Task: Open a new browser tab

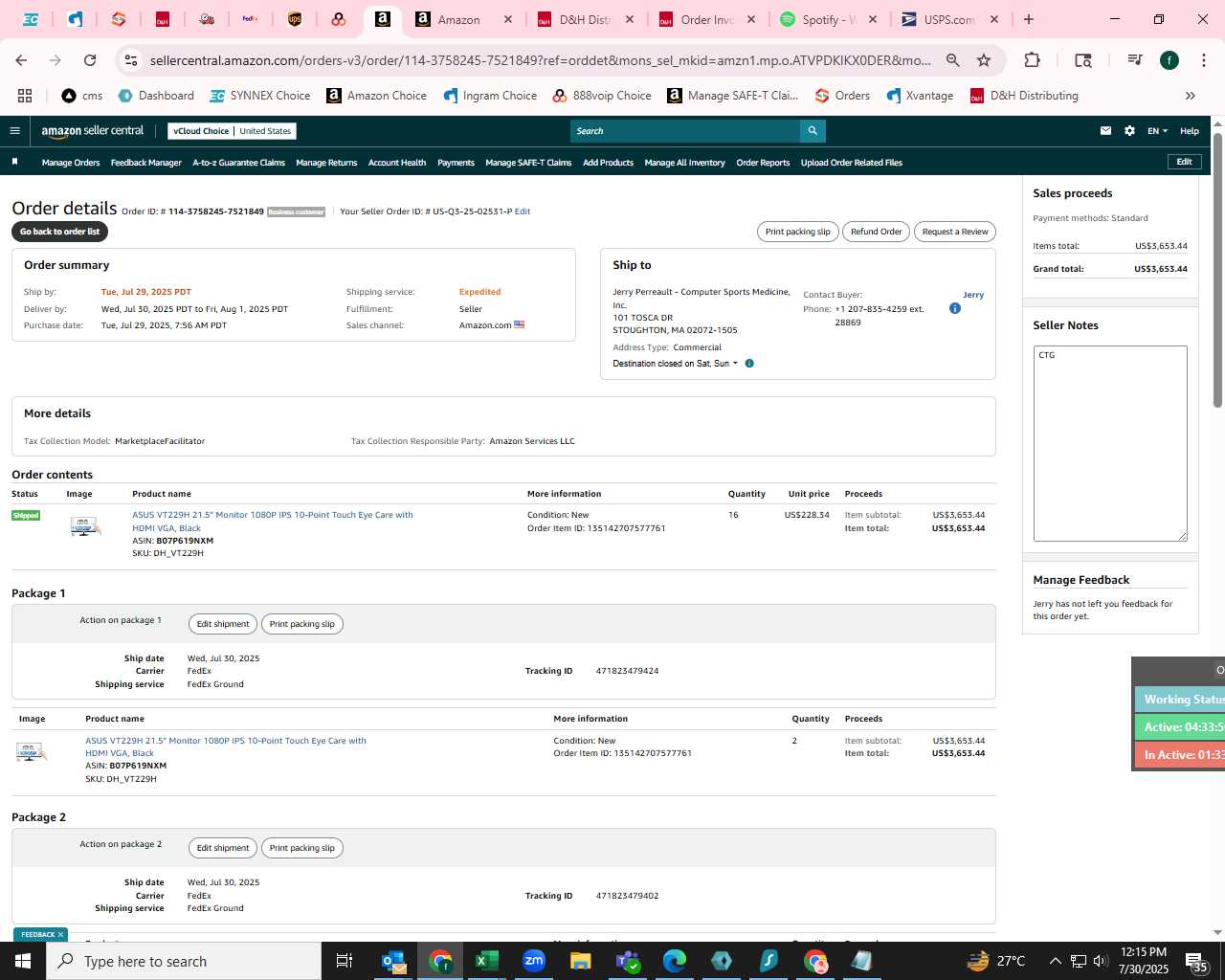Action: click(1029, 19)
